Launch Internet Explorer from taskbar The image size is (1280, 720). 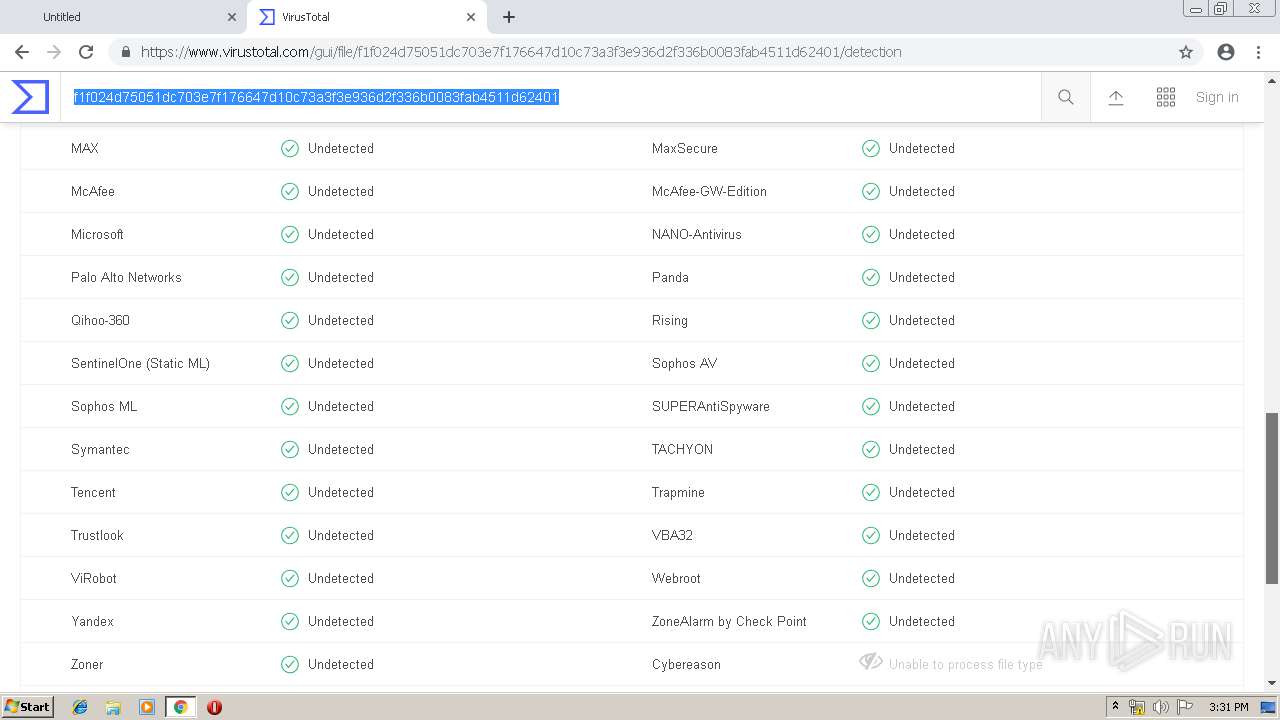point(80,707)
